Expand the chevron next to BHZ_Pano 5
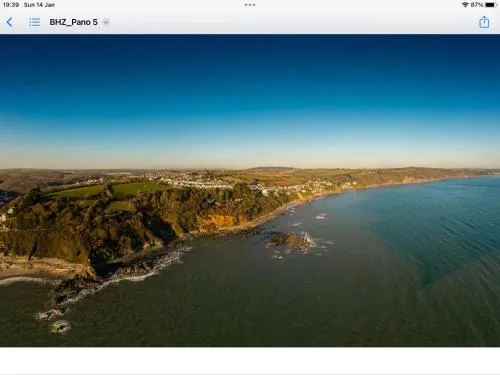500x375 pixels. (x=106, y=22)
